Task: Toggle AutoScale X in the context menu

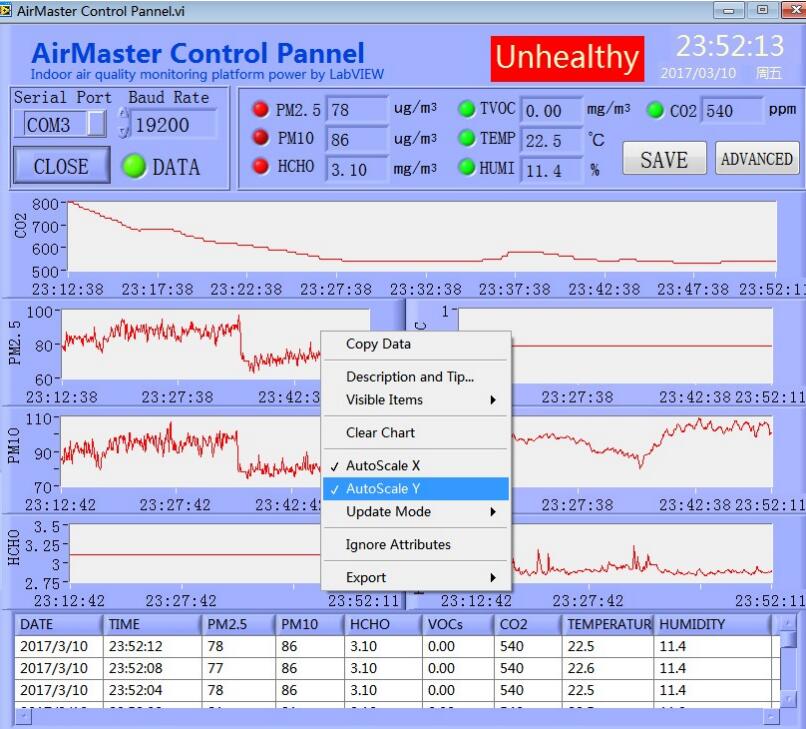Action: [x=416, y=466]
